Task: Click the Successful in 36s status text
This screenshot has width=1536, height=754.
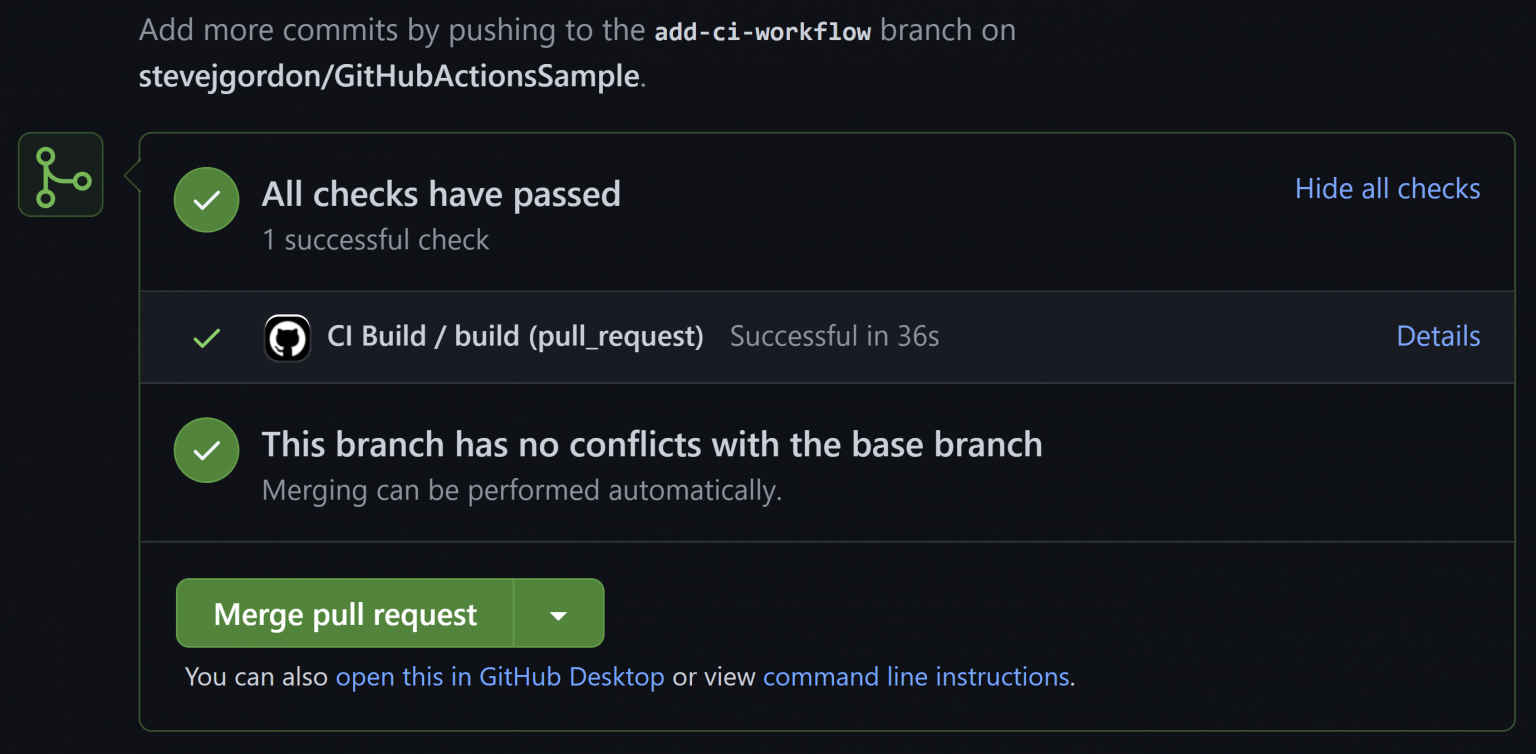Action: point(834,337)
